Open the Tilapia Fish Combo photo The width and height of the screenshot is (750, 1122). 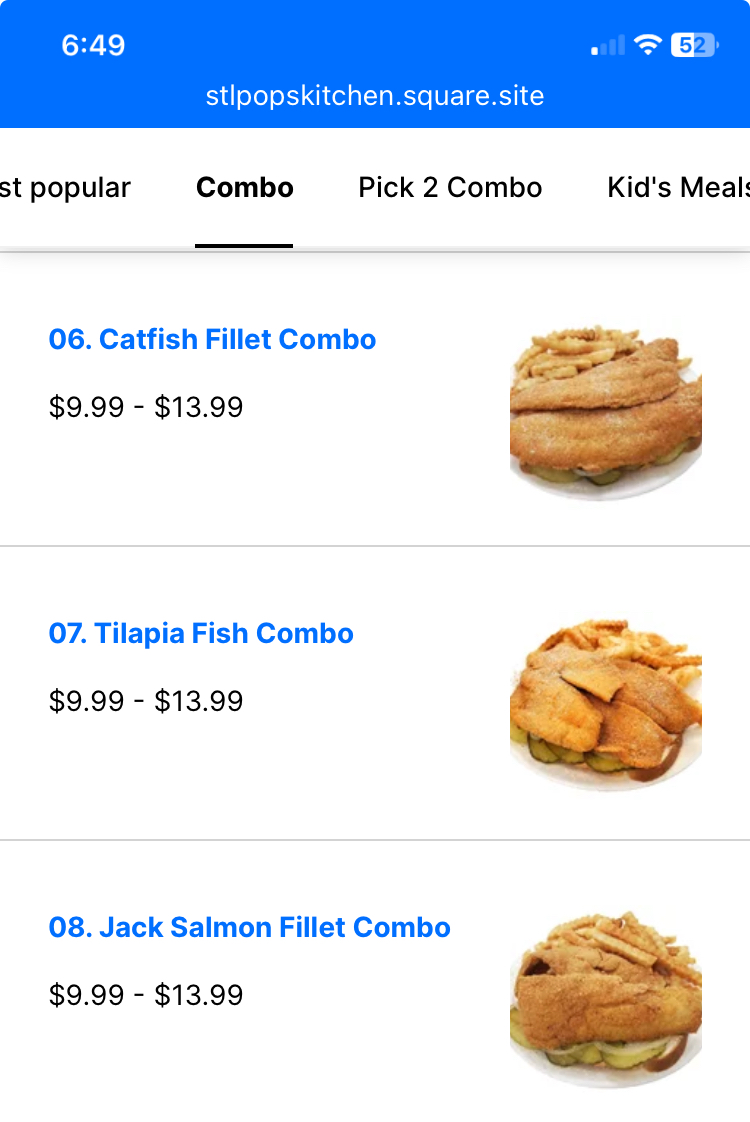(605, 705)
